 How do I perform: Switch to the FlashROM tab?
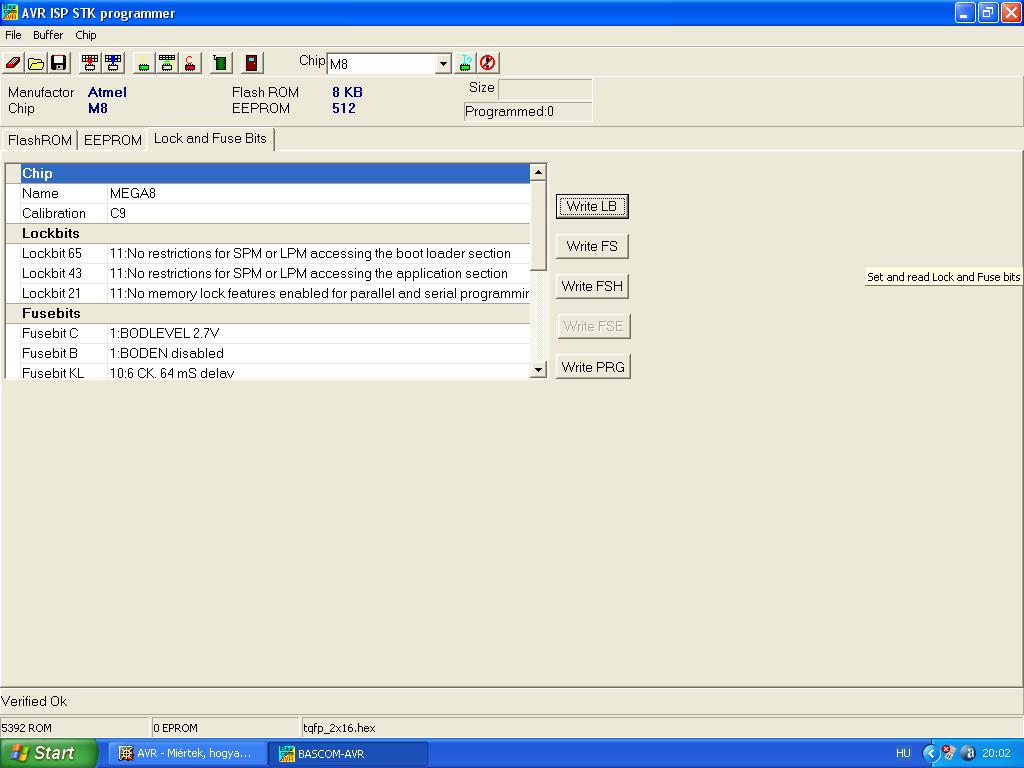click(40, 140)
